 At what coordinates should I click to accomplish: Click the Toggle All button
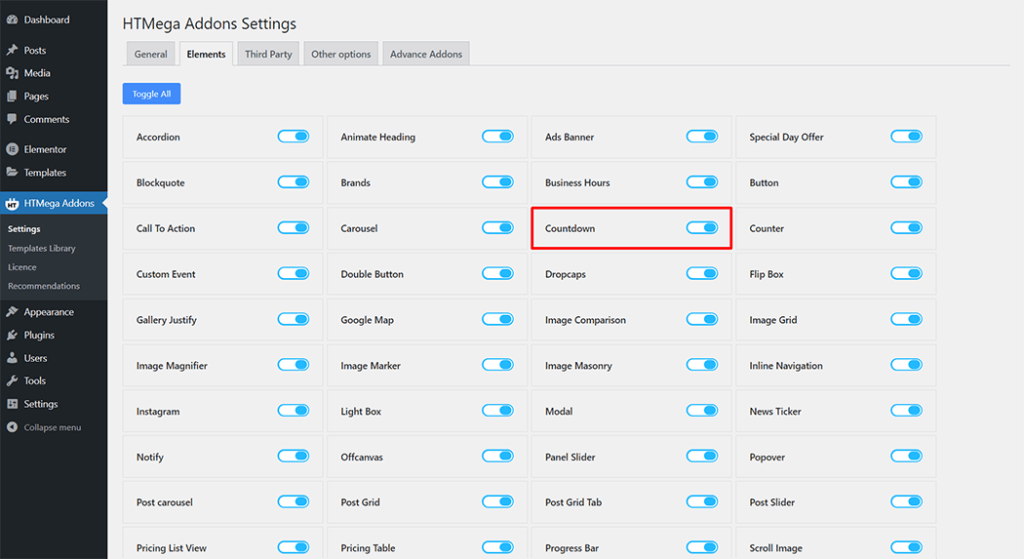pos(152,93)
